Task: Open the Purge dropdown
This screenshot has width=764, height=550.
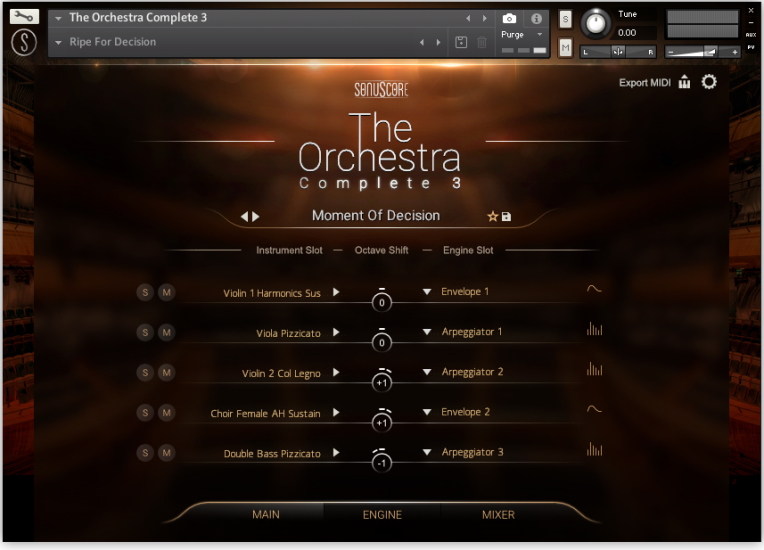Action: click(539, 35)
